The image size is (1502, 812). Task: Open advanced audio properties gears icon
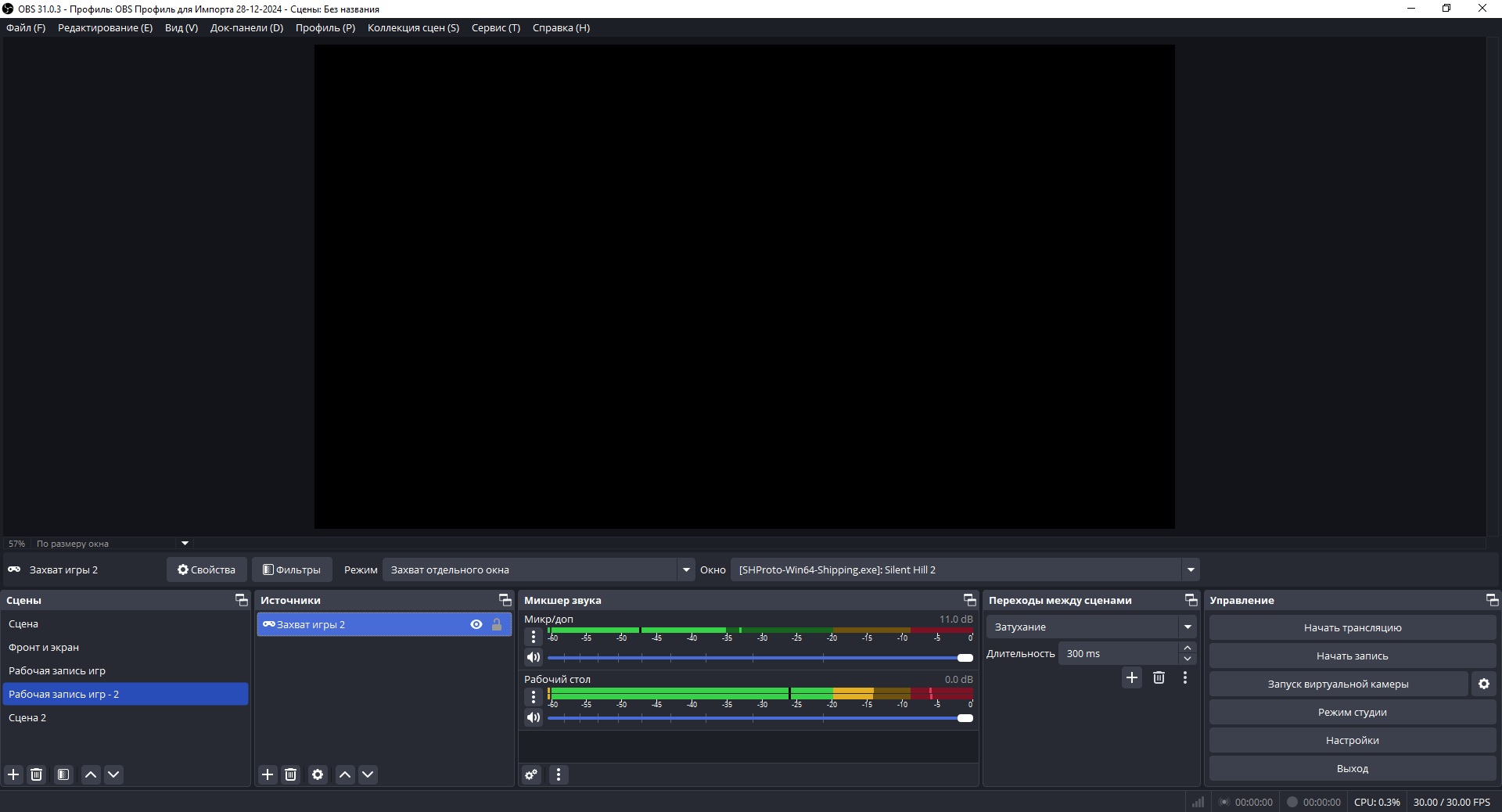(531, 774)
